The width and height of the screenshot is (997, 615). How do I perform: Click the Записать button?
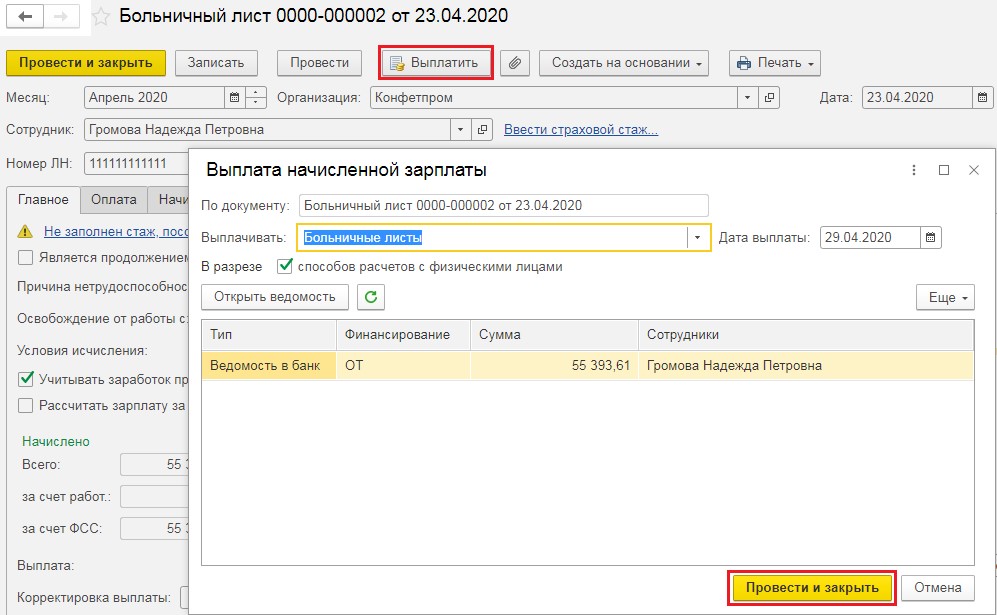[x=216, y=63]
